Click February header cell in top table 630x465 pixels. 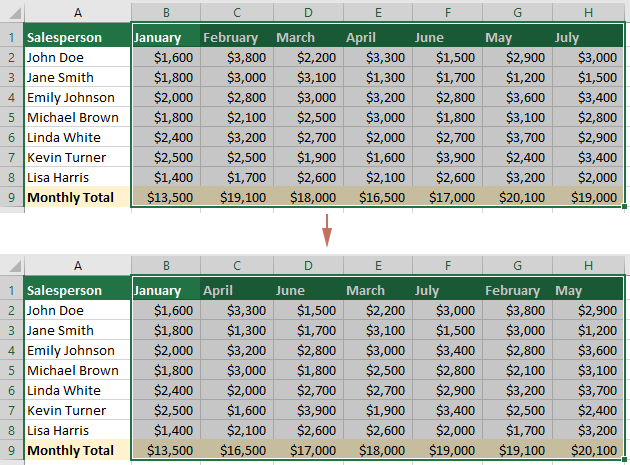pos(237,37)
